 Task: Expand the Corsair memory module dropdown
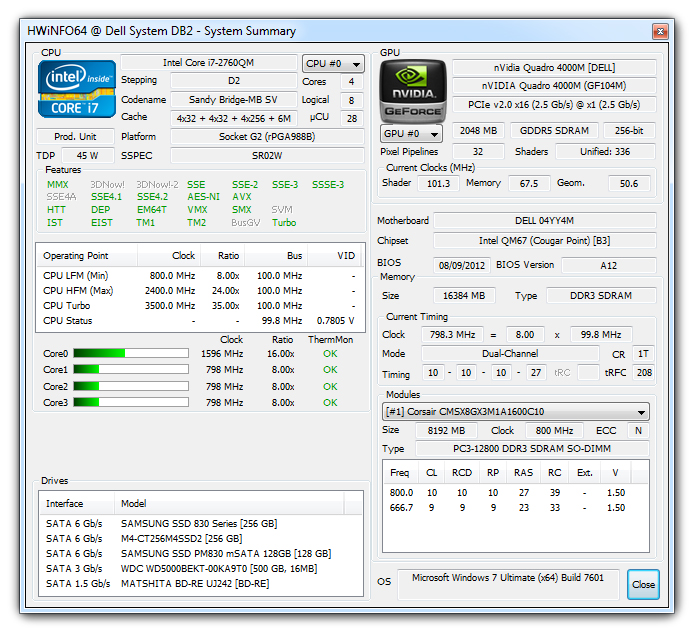(516, 411)
